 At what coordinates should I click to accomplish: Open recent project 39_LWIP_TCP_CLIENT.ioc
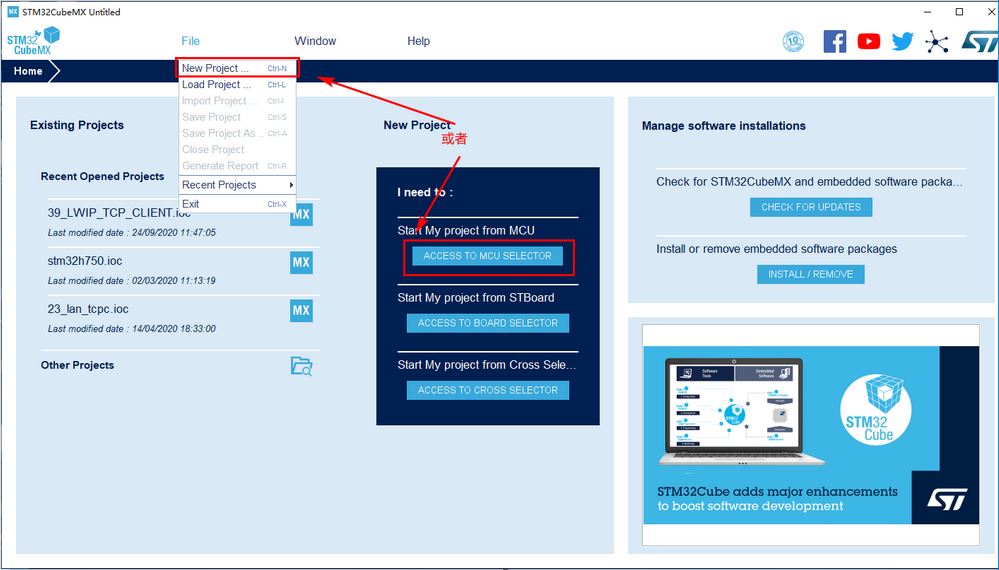119,213
